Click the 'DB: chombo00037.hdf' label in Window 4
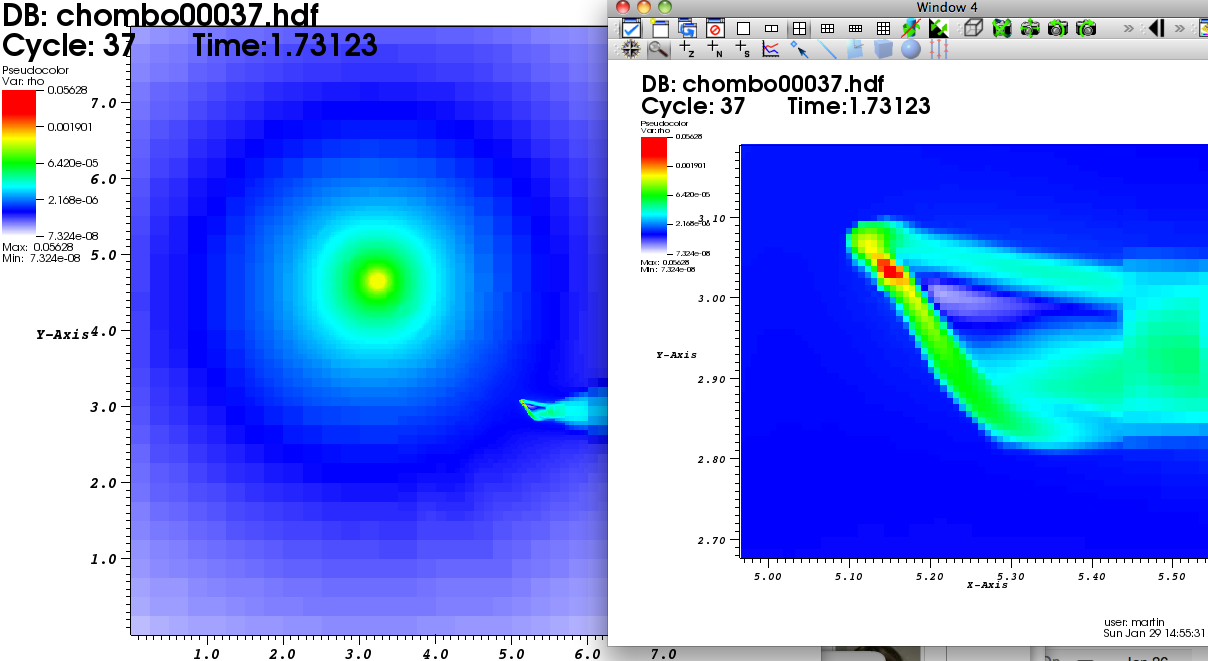1208x661 pixels. coord(763,83)
